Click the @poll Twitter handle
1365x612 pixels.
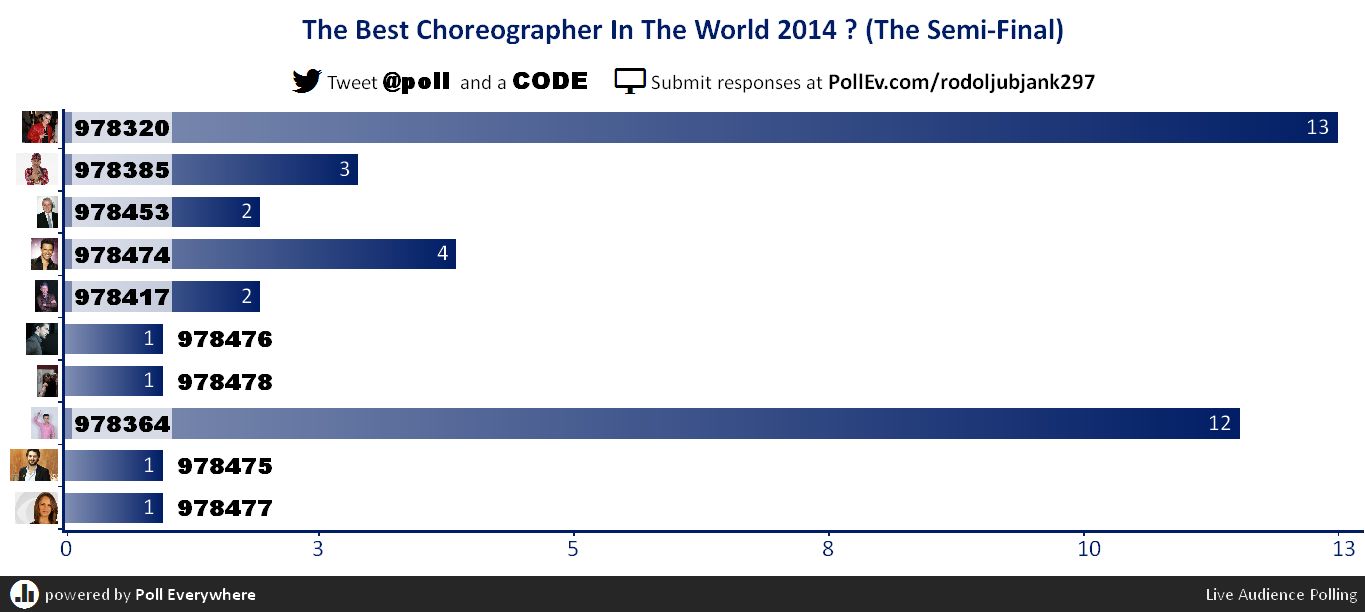click(416, 82)
